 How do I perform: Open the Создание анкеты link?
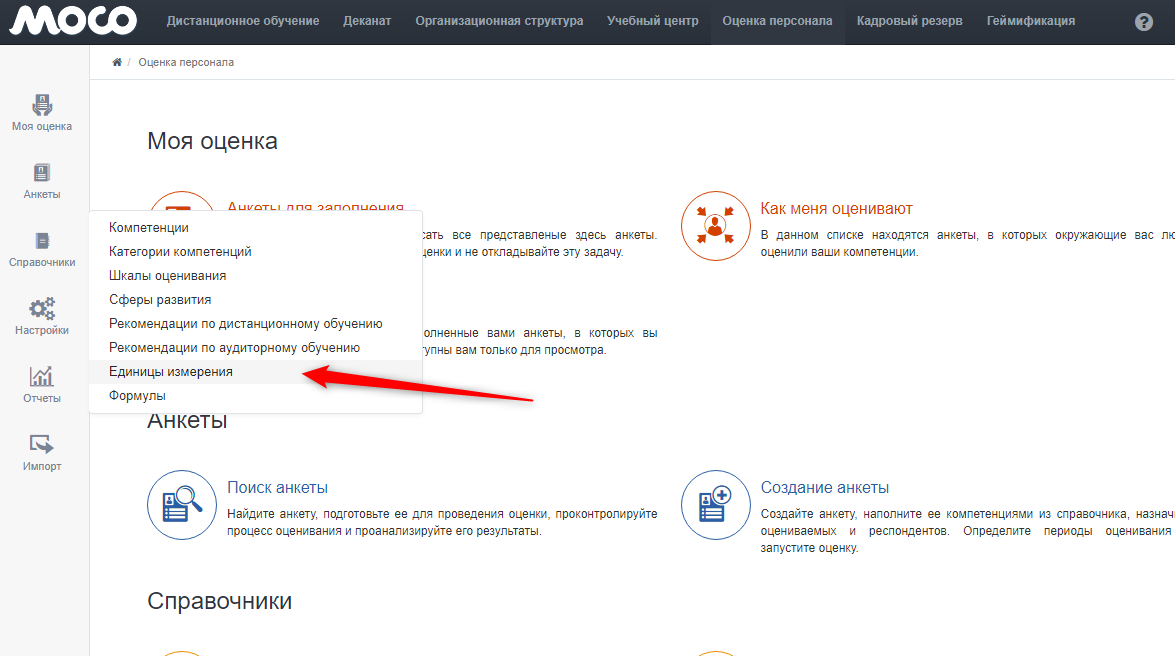point(824,487)
